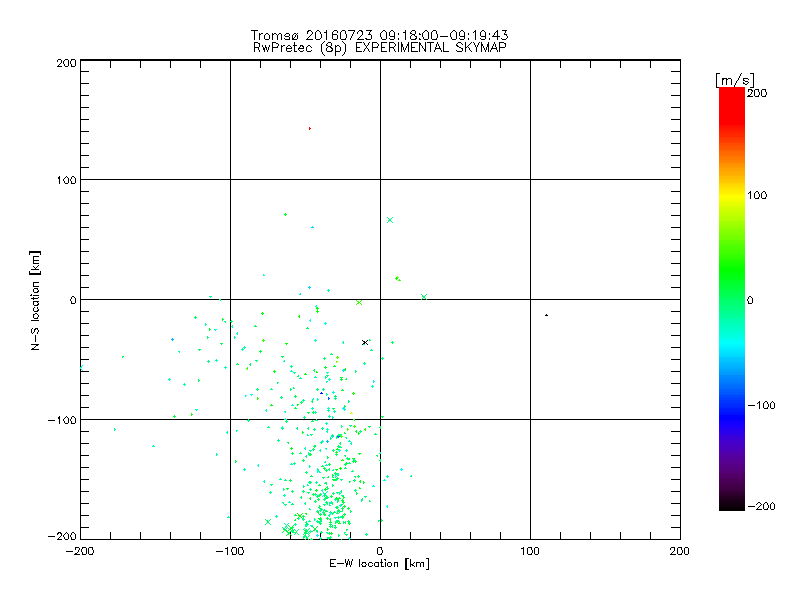Click the 'RwPretec (8p) EXPERIMENTAL SKYMAP' subtitle

click(380, 48)
